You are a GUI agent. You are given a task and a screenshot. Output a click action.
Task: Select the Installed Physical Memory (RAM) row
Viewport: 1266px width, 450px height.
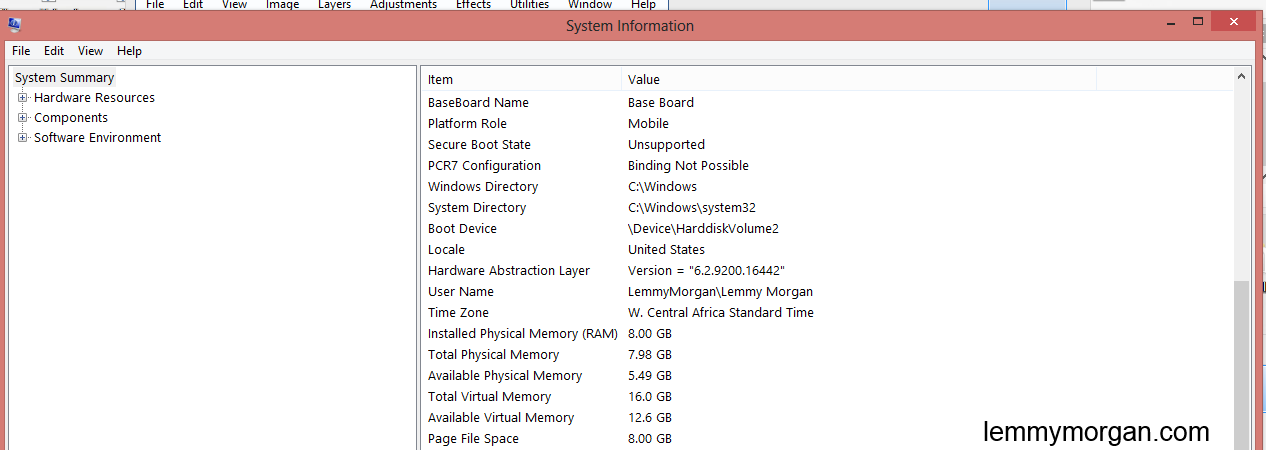tap(827, 334)
